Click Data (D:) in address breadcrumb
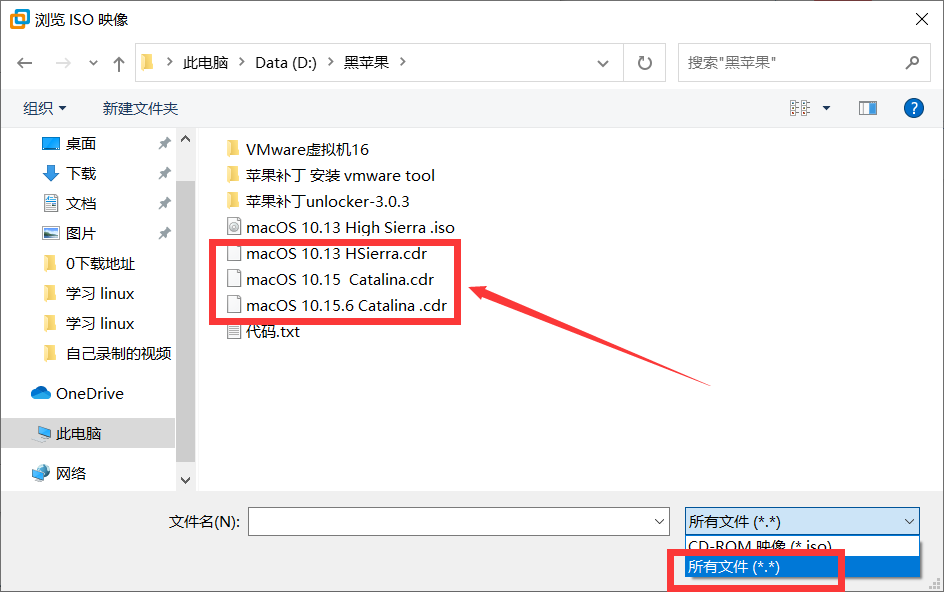This screenshot has height=592, width=944. [x=286, y=63]
